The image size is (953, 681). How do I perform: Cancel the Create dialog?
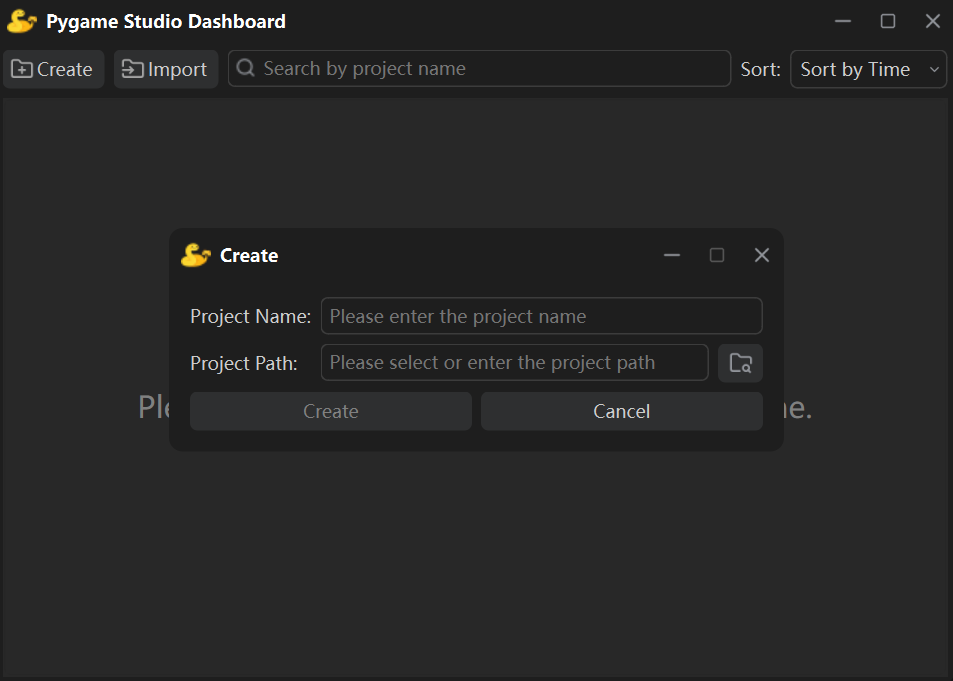coord(622,412)
